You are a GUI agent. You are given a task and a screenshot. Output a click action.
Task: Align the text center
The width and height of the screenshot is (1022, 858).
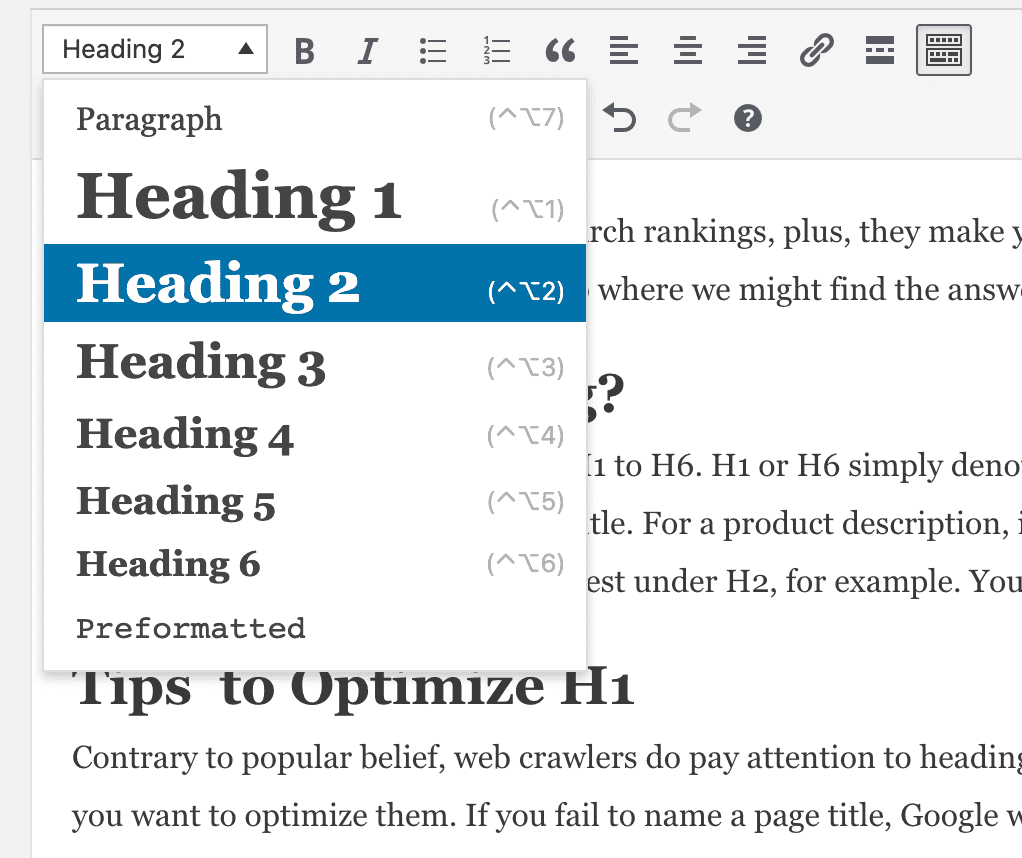[x=687, y=50]
